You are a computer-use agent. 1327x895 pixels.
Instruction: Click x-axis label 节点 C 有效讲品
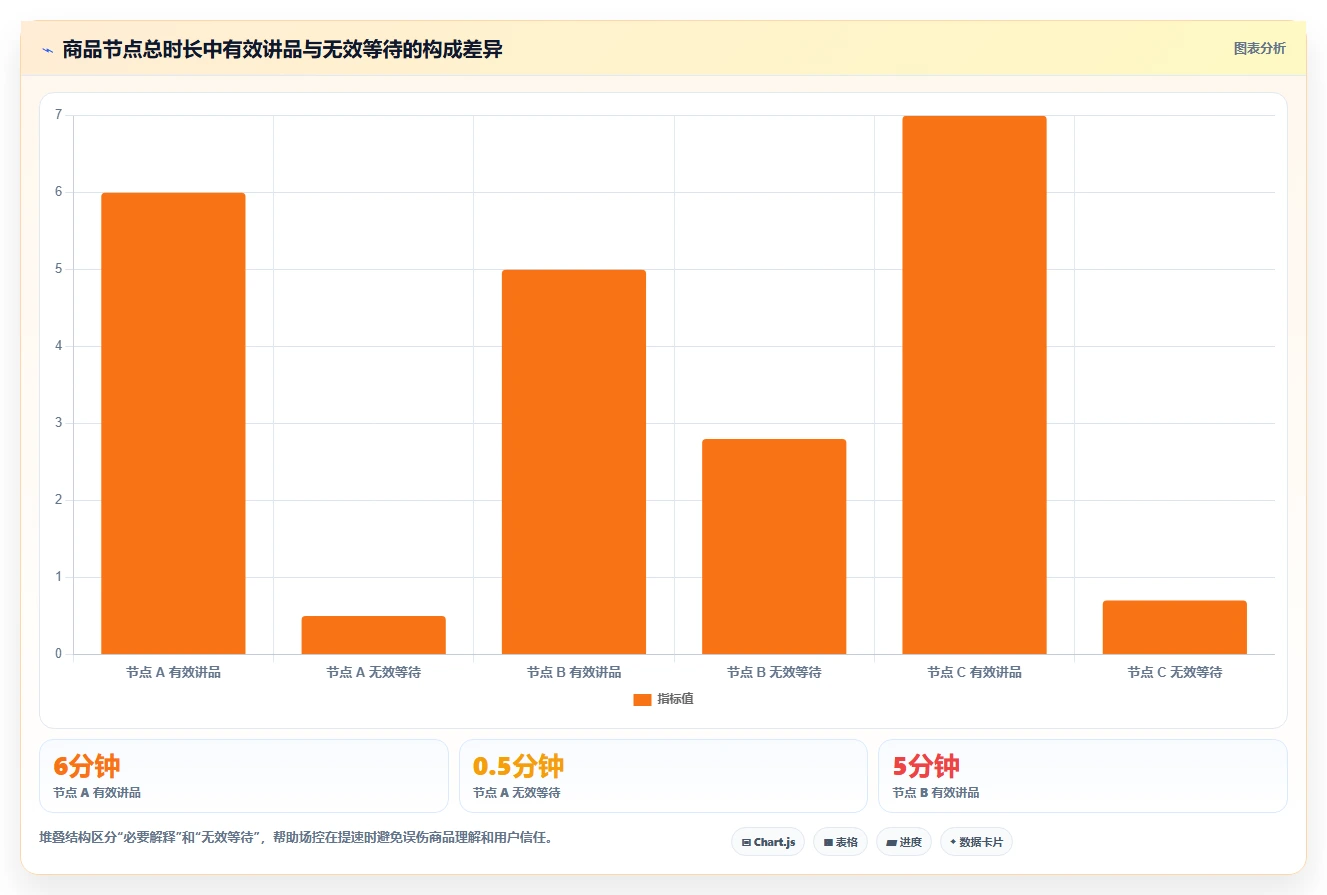click(974, 673)
